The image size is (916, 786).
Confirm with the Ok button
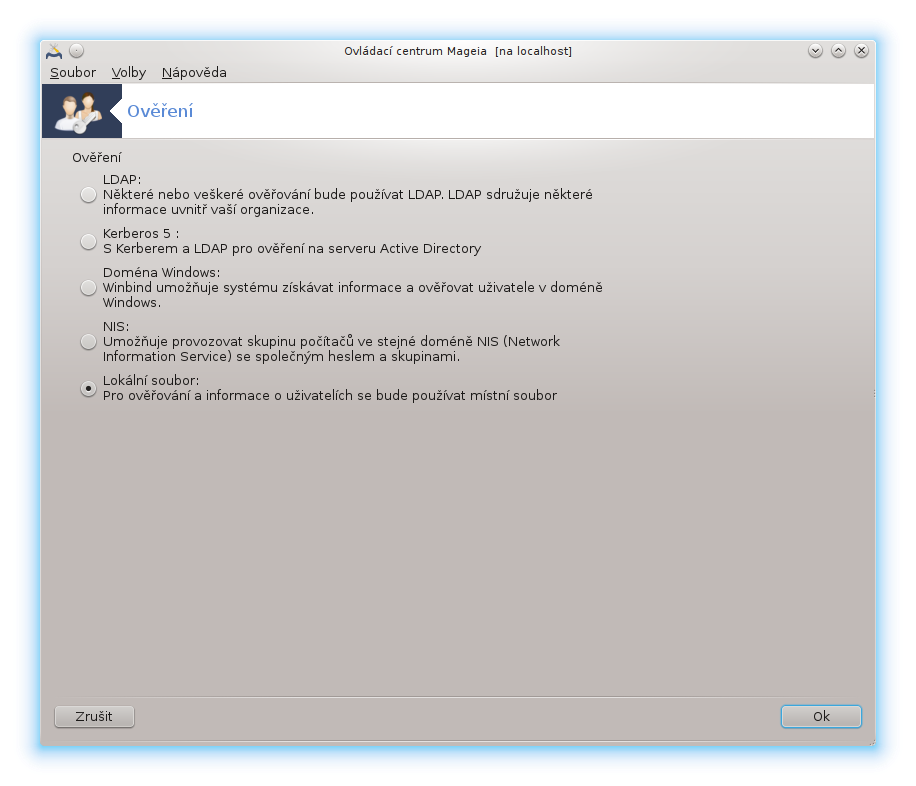pos(821,716)
